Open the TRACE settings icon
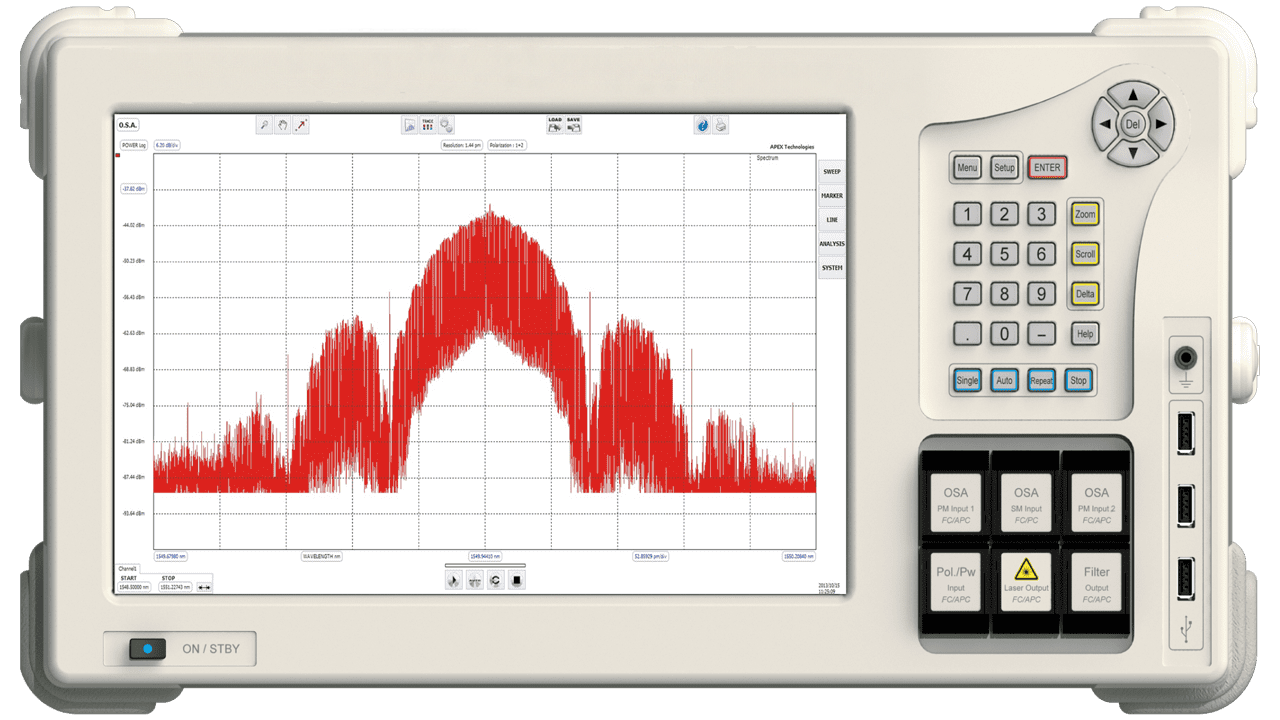Image resolution: width=1280 pixels, height=720 pixels. pyautogui.click(x=428, y=125)
